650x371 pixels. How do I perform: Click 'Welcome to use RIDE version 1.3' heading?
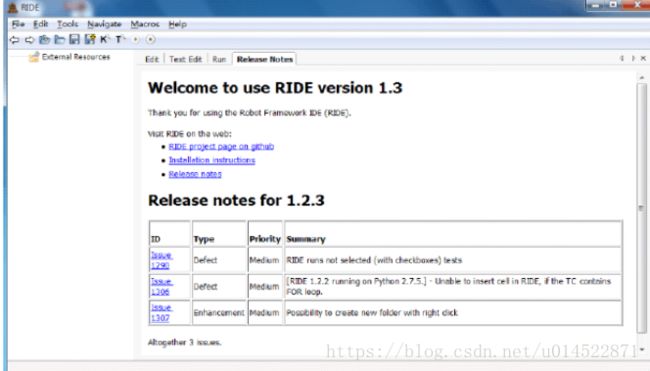275,88
